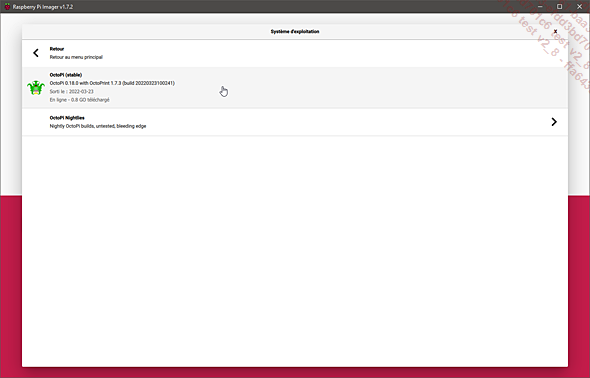The height and width of the screenshot is (378, 590).
Task: Open the 'OctoPi Nightlies' title
Action: click(x=67, y=118)
